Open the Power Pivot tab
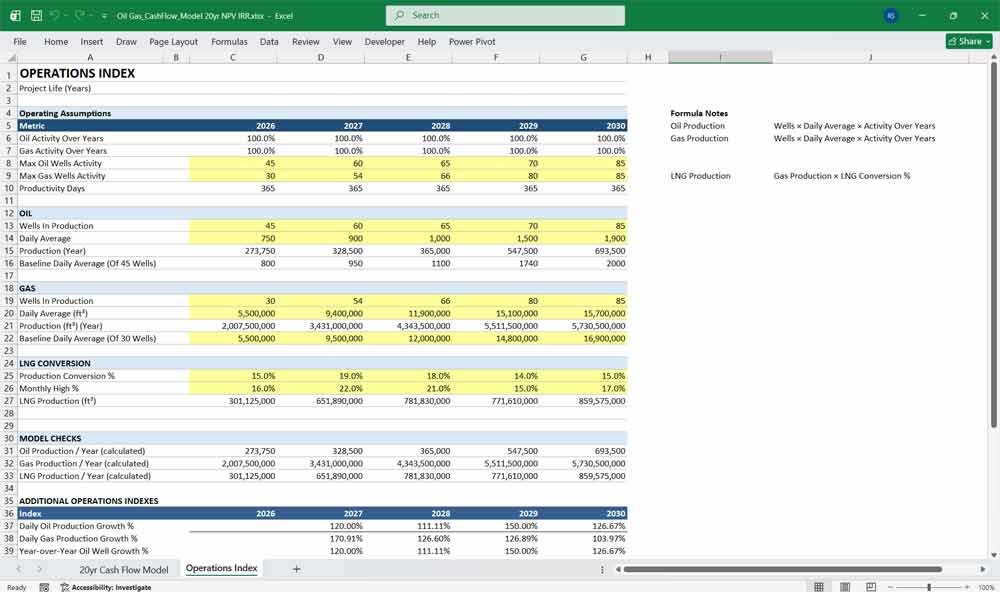The image size is (1000, 592). [x=472, y=41]
